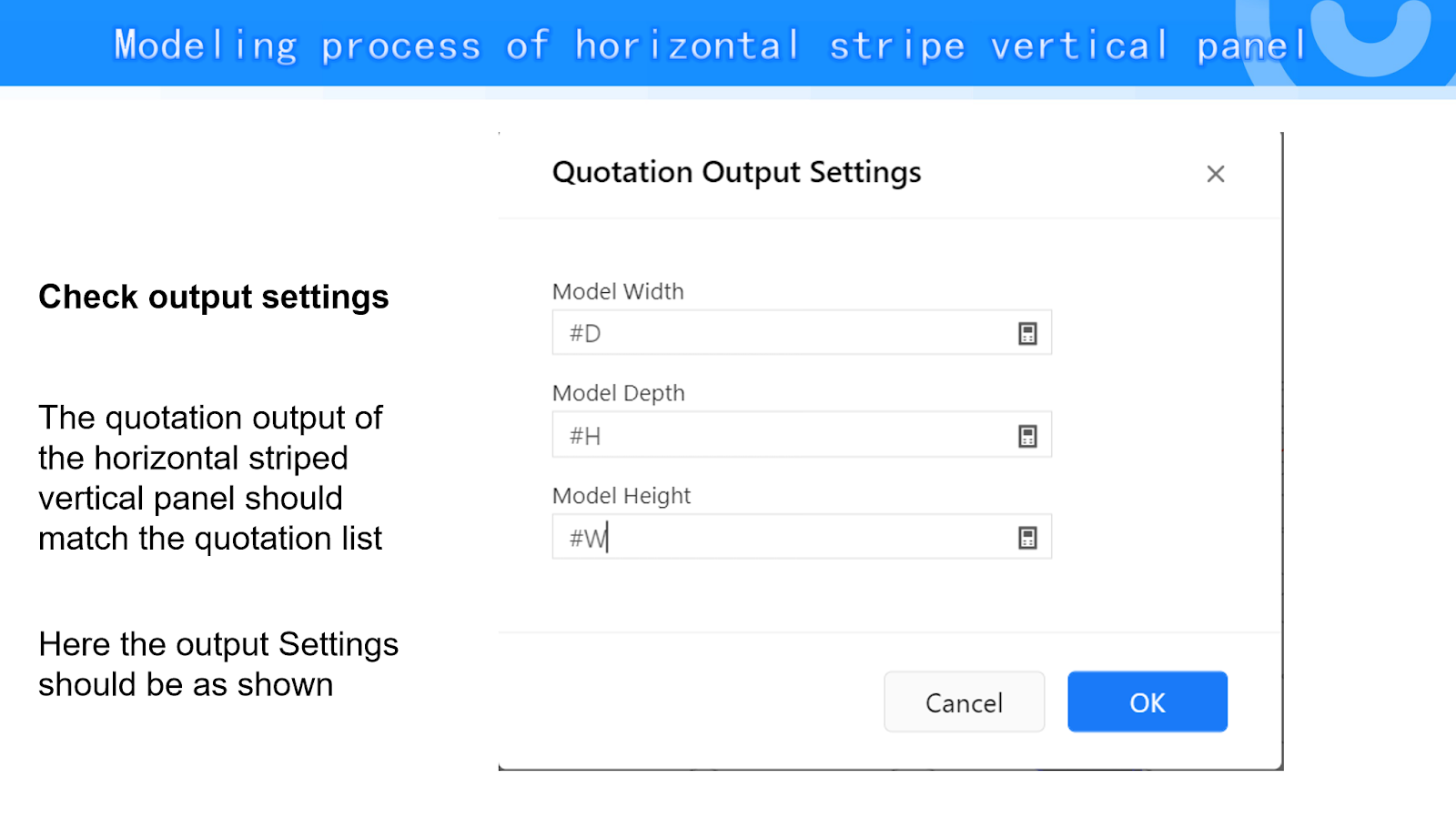Click the Model Depth label text
This screenshot has height=818, width=1456.
point(618,393)
